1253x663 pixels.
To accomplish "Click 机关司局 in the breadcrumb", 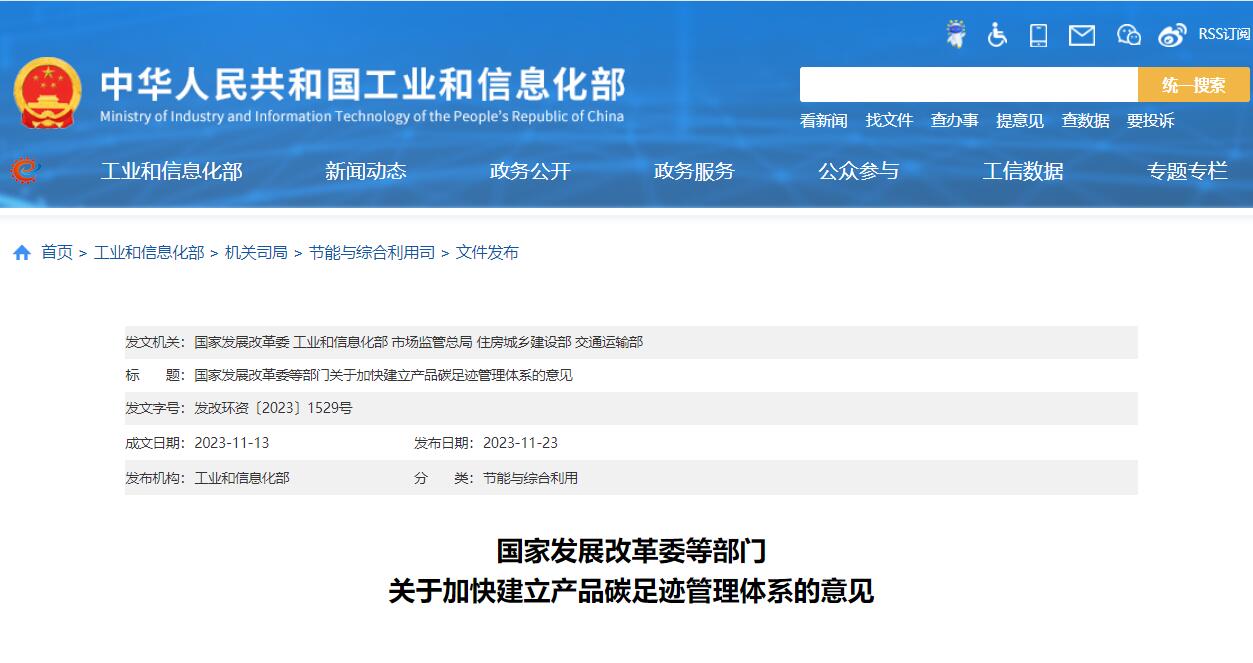I will click(x=256, y=253).
